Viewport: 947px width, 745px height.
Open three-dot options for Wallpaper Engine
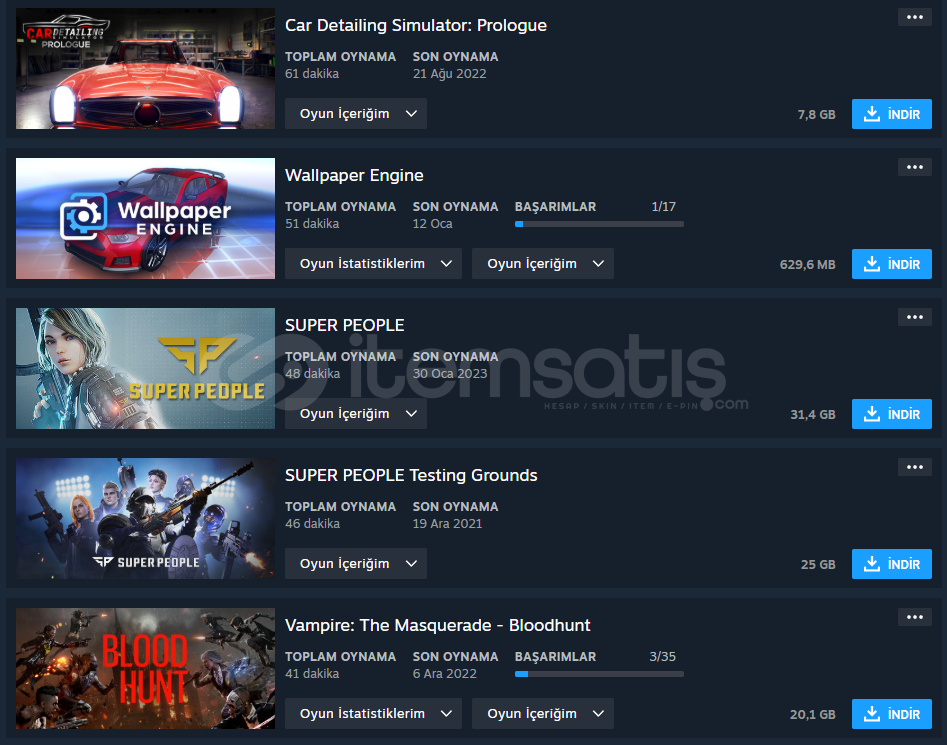[x=914, y=167]
